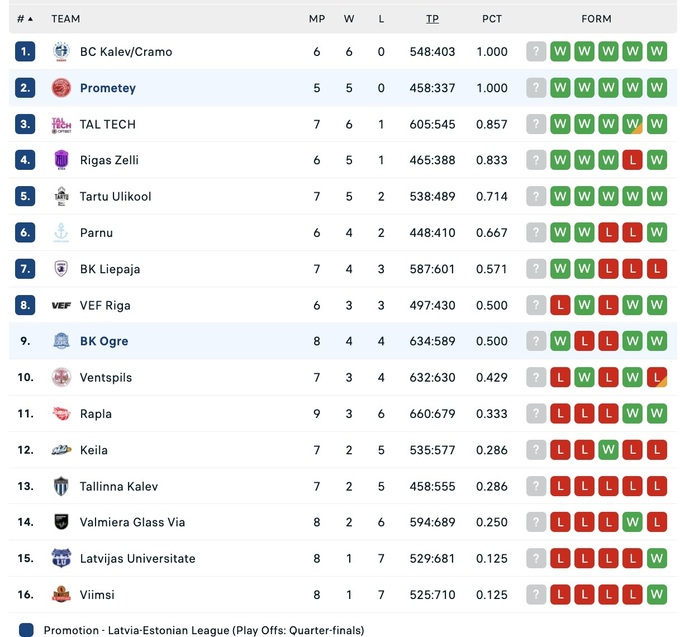The width and height of the screenshot is (680, 637).
Task: Open the Parnu team name link
Action: tap(96, 232)
